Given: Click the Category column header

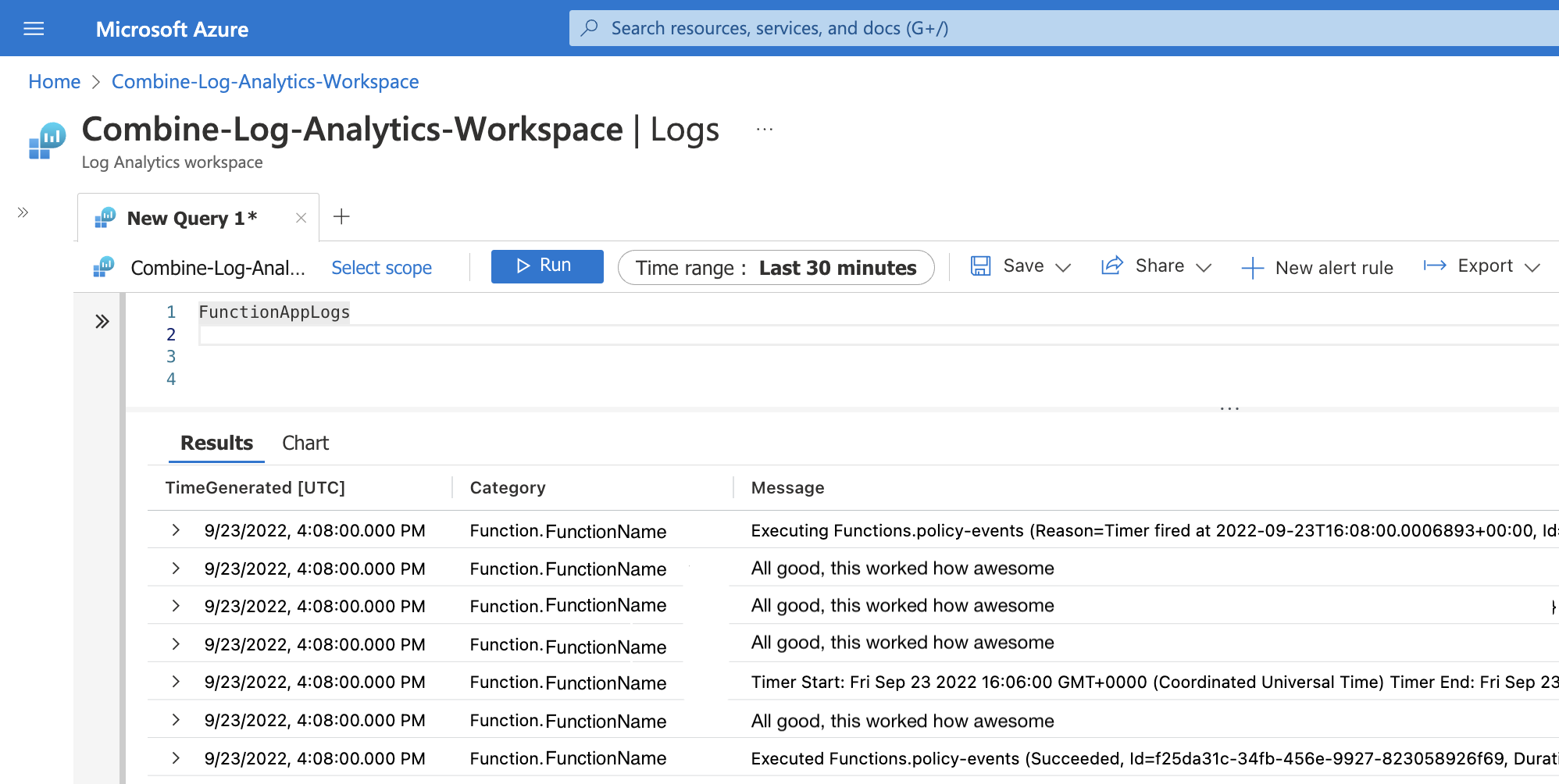Looking at the screenshot, I should click(508, 488).
